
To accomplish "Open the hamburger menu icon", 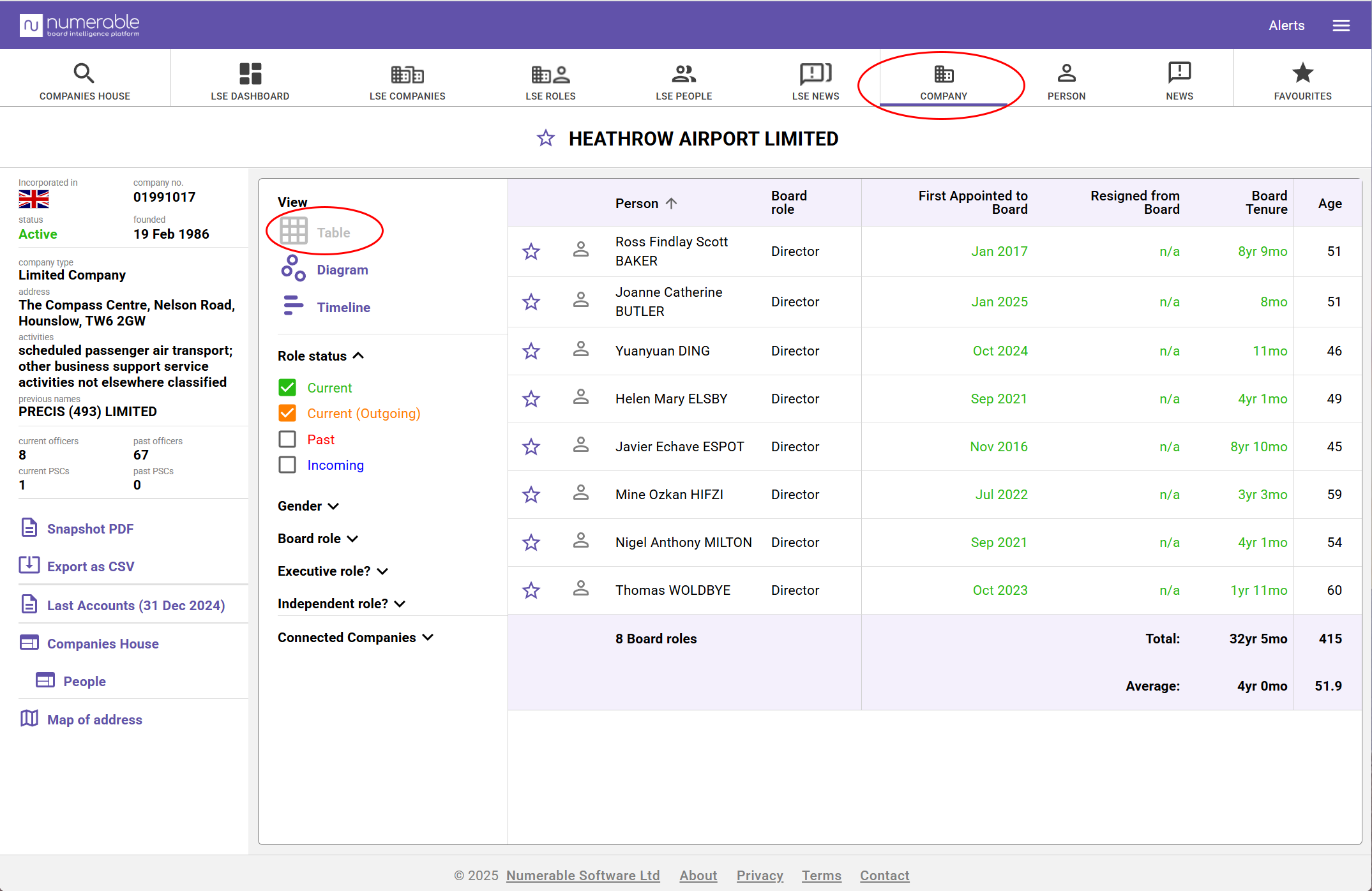I will coord(1341,26).
